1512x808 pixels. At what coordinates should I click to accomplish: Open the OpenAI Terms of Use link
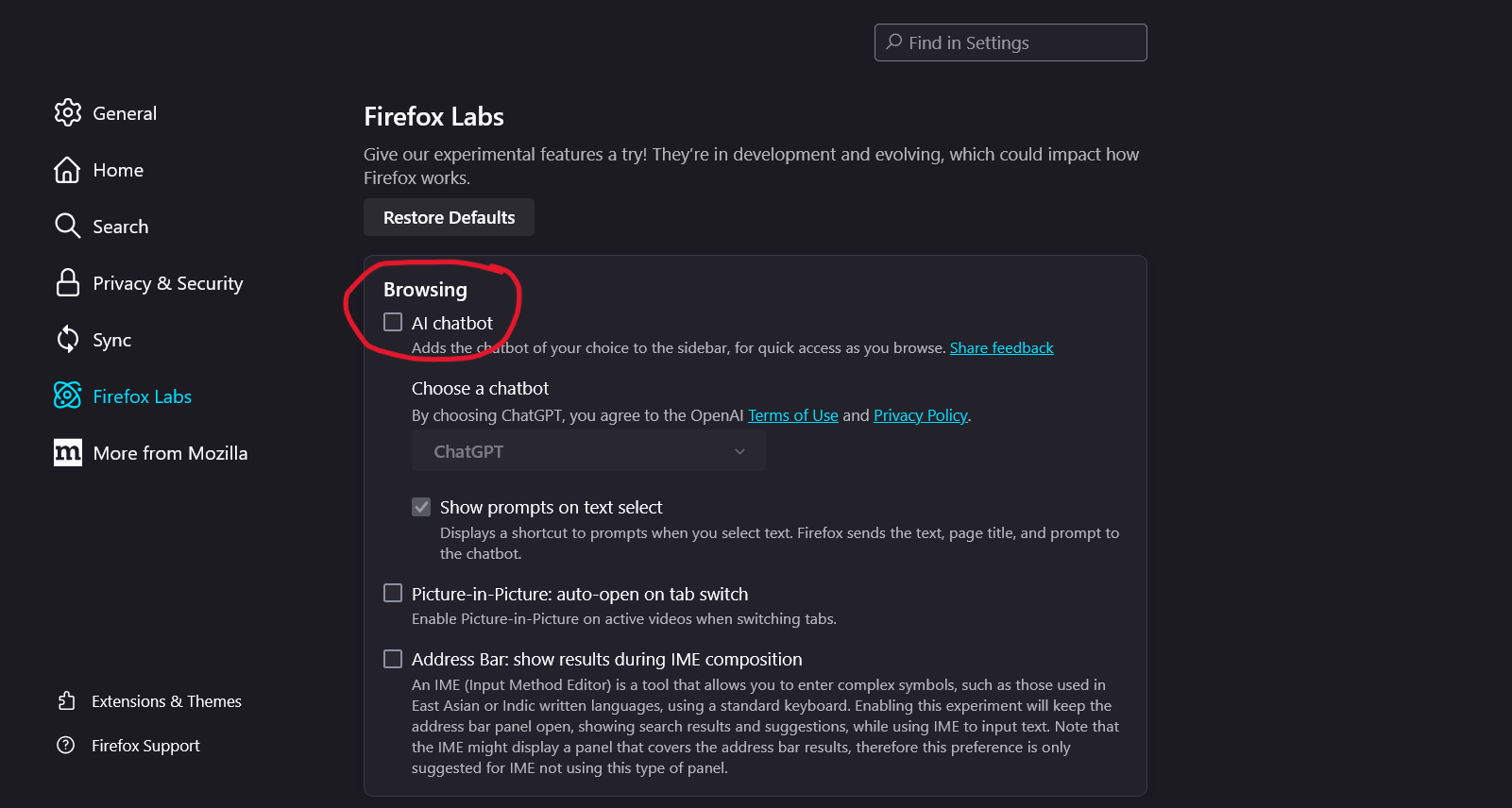pyautogui.click(x=792, y=415)
